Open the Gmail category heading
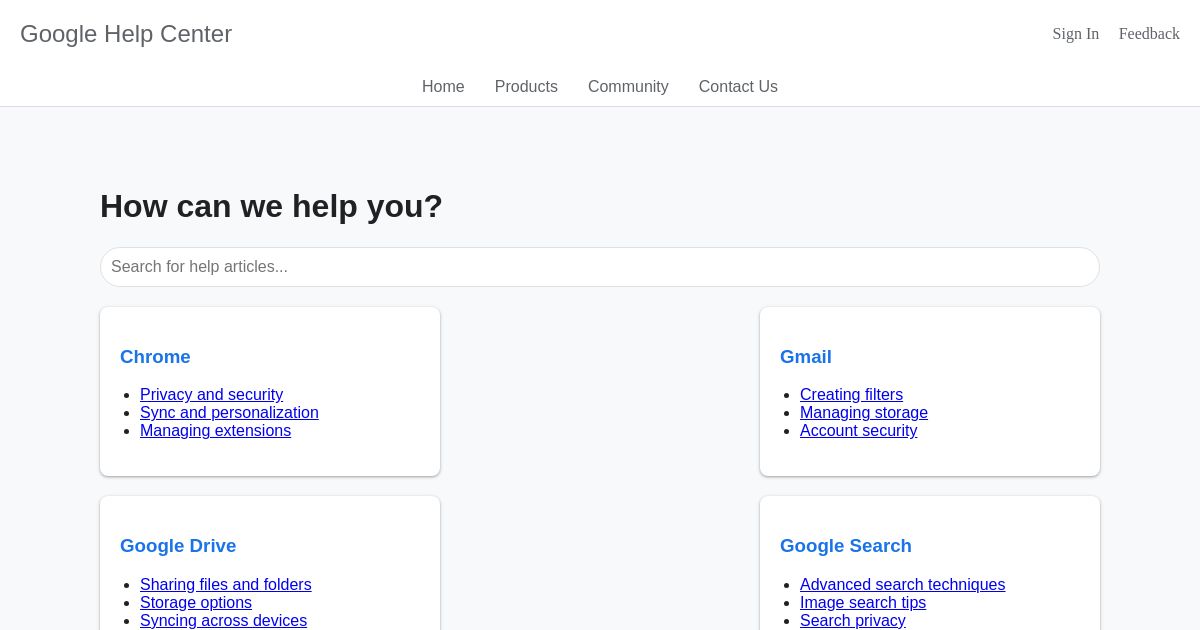 806,357
